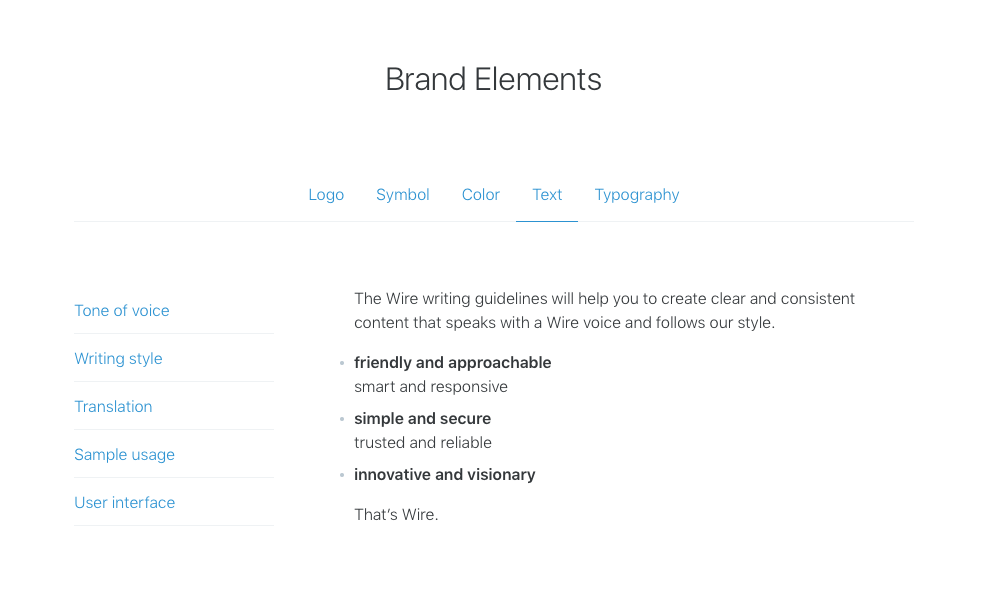This screenshot has width=984, height=590.
Task: Switch to the Symbol tab
Action: tap(402, 194)
